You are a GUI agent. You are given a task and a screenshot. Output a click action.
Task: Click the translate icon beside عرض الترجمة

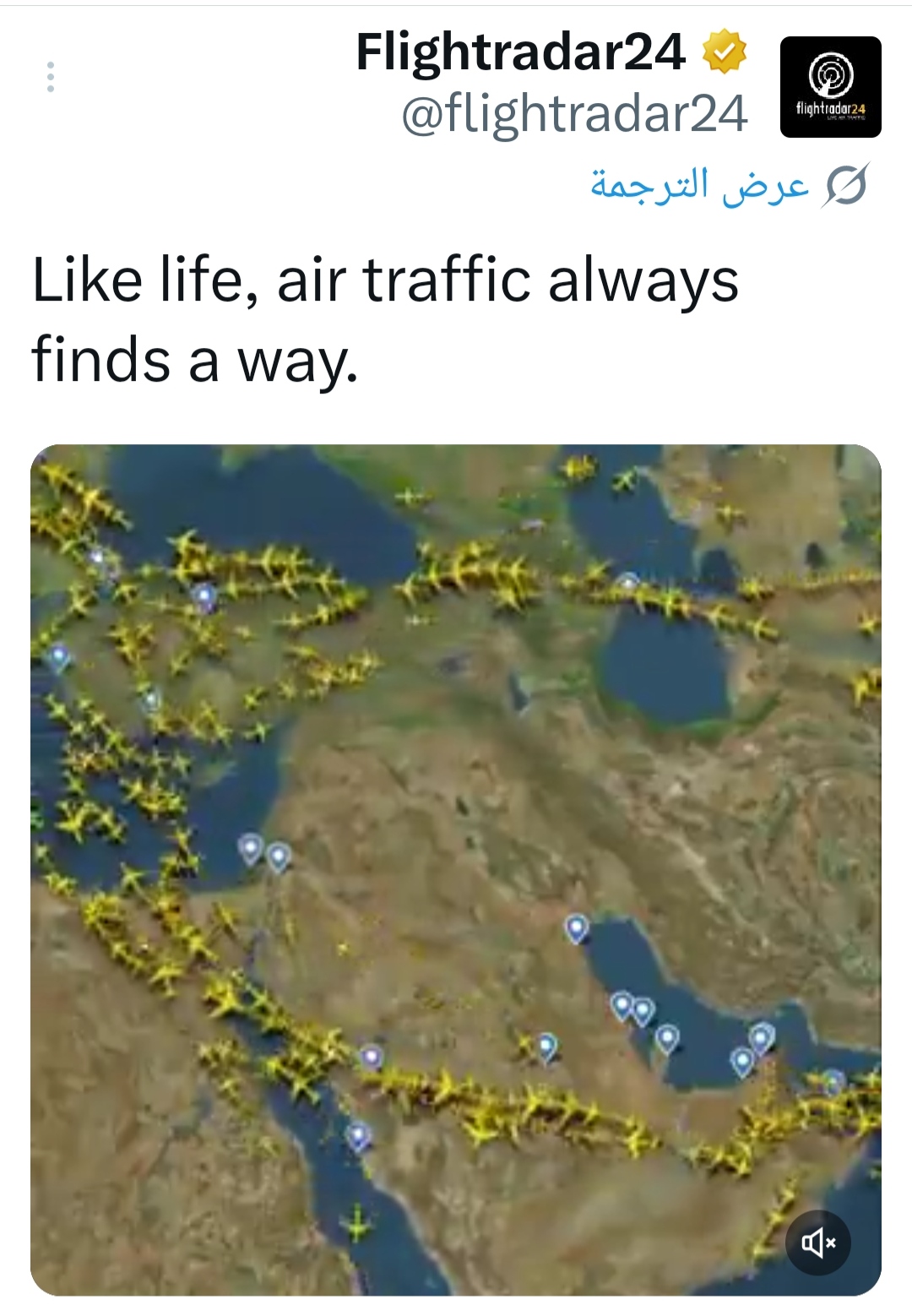click(846, 186)
